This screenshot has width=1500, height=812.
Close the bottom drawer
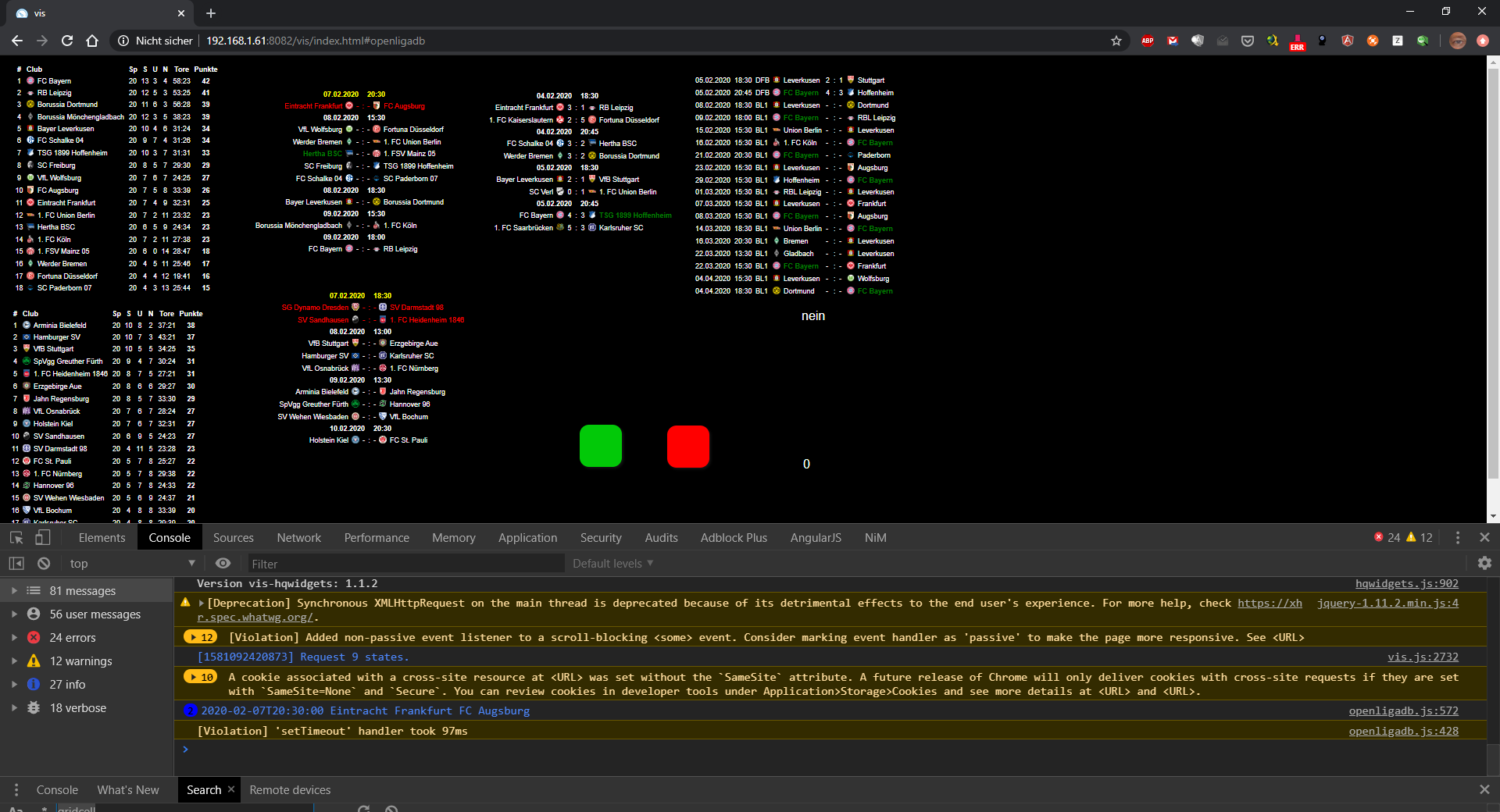(1484, 789)
